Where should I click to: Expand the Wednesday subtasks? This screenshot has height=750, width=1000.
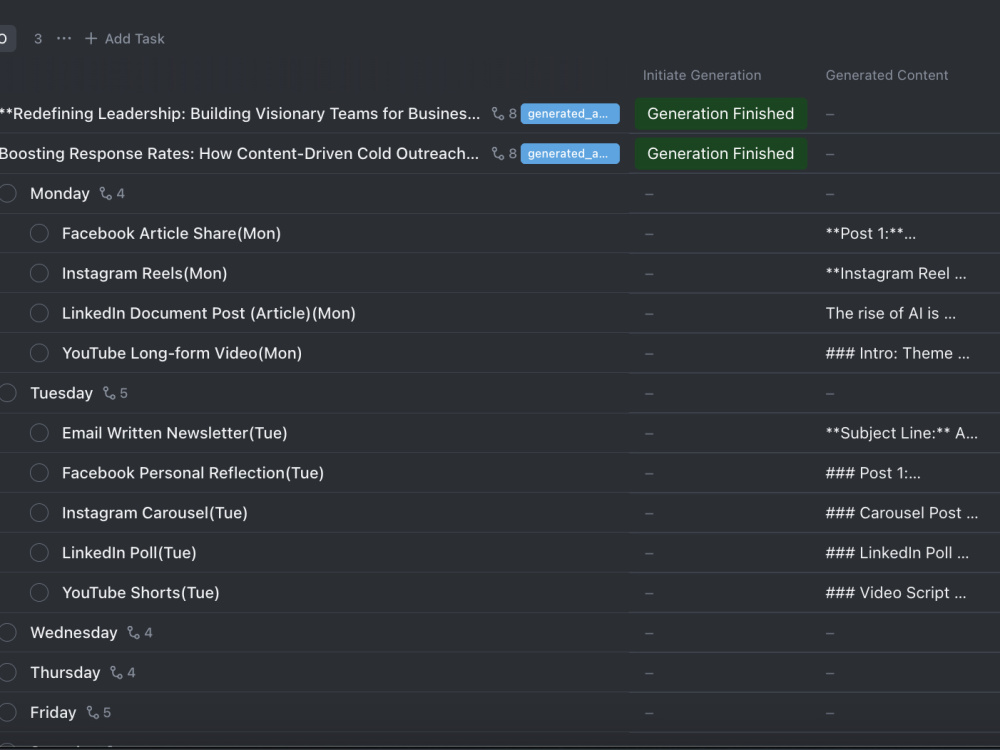(133, 633)
